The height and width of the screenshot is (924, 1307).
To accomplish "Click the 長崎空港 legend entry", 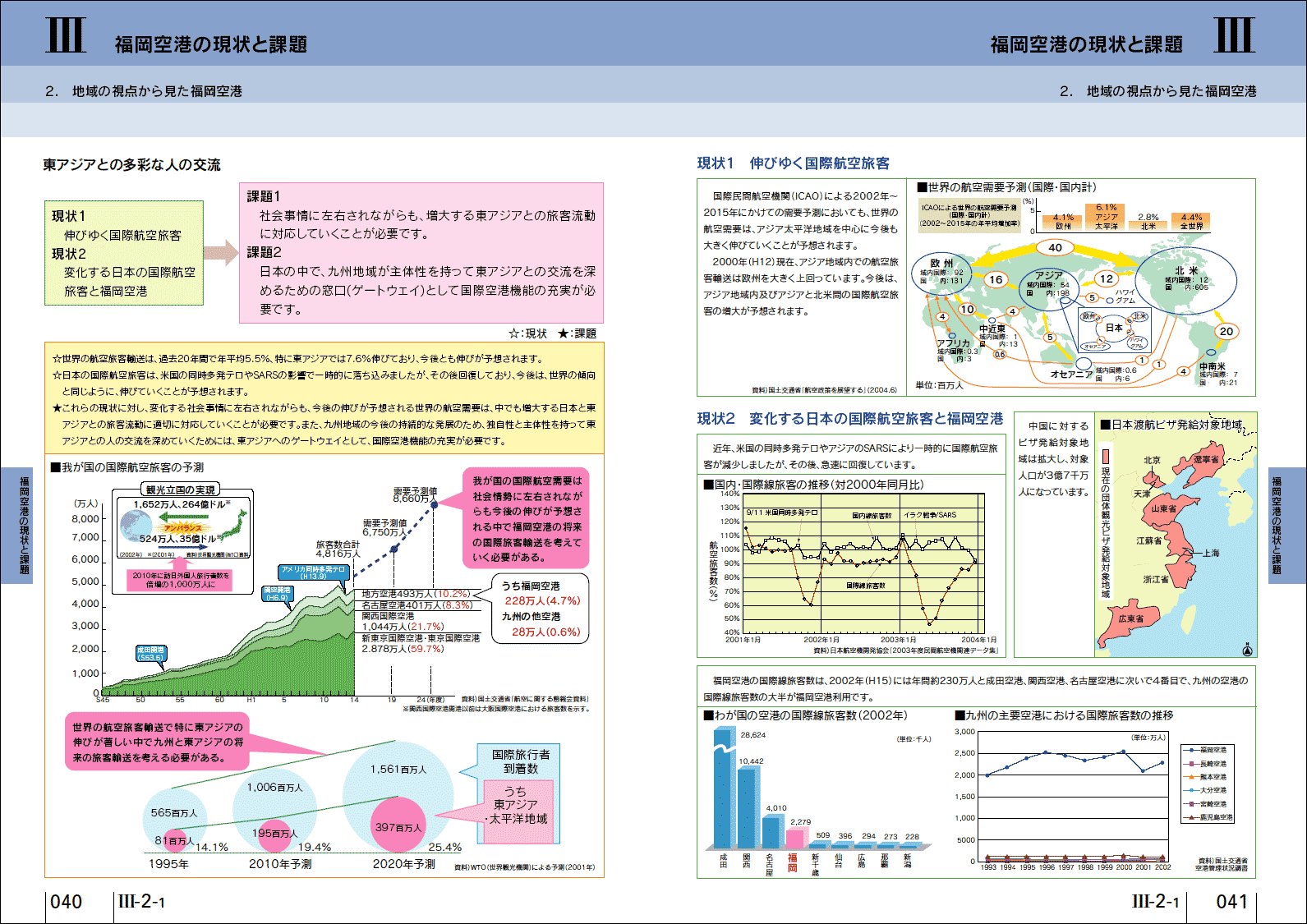I will click(1207, 764).
